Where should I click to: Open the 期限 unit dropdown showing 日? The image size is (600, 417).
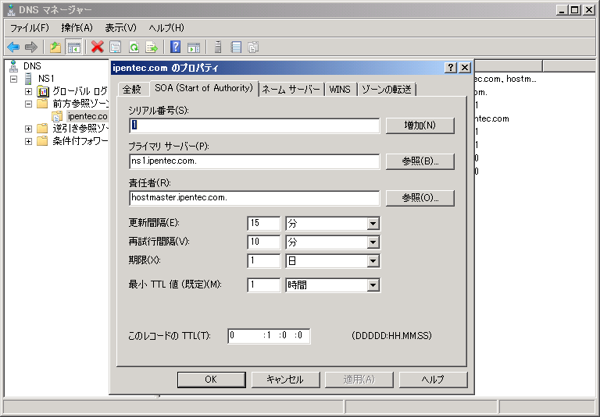click(373, 261)
